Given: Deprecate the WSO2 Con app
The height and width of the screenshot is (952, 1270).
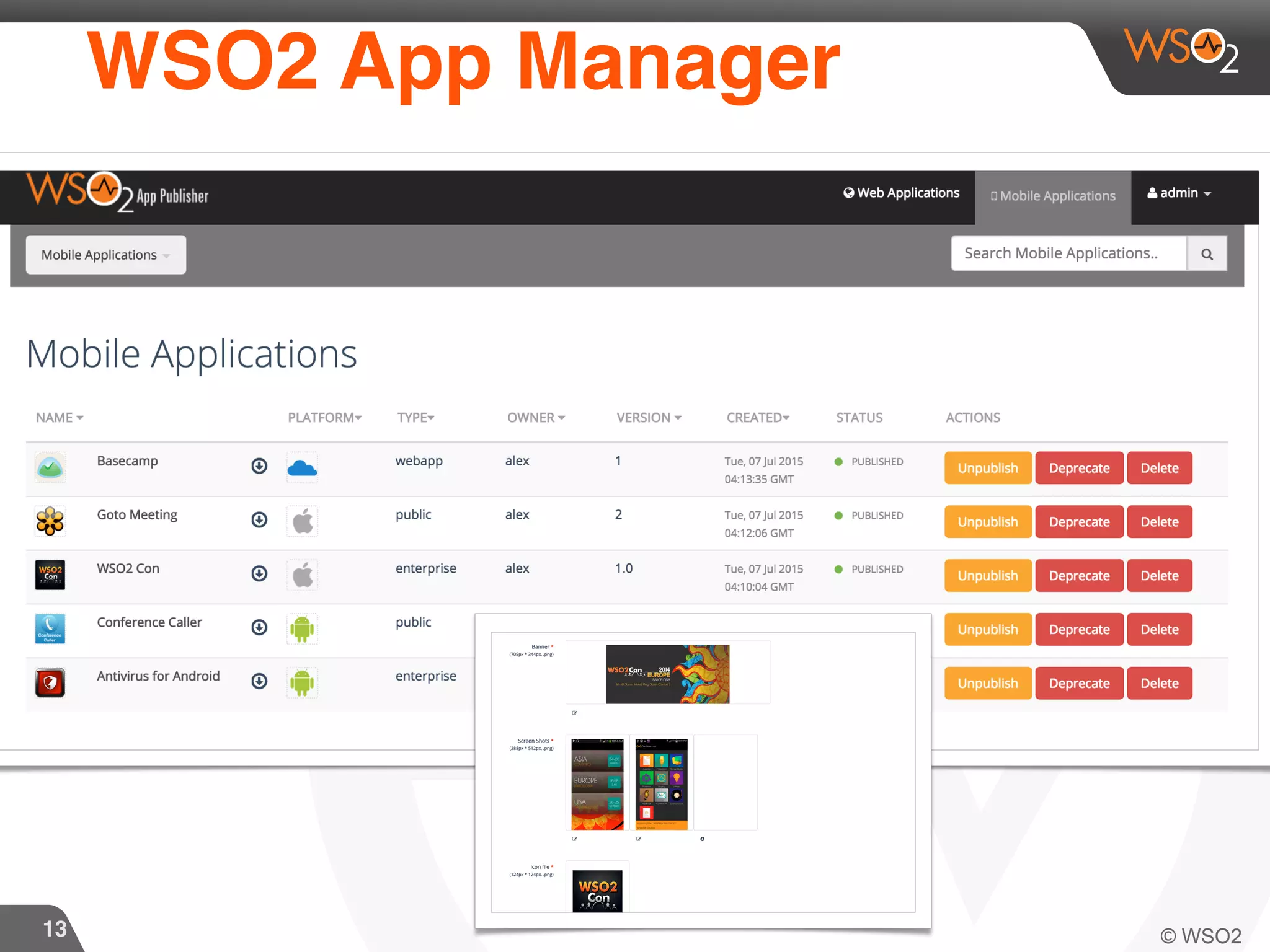Looking at the screenshot, I should [x=1079, y=576].
